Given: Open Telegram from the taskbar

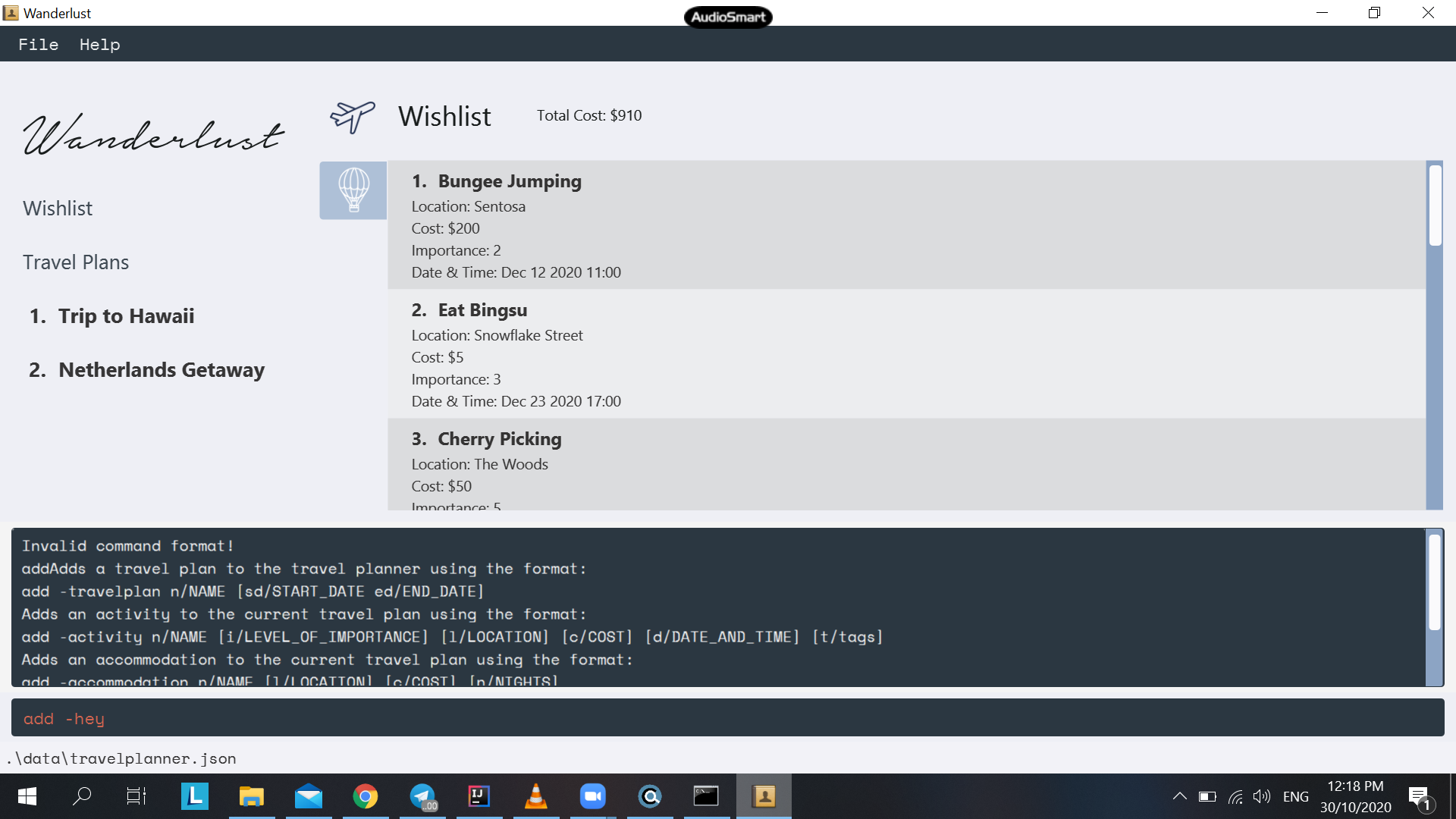Looking at the screenshot, I should [422, 796].
